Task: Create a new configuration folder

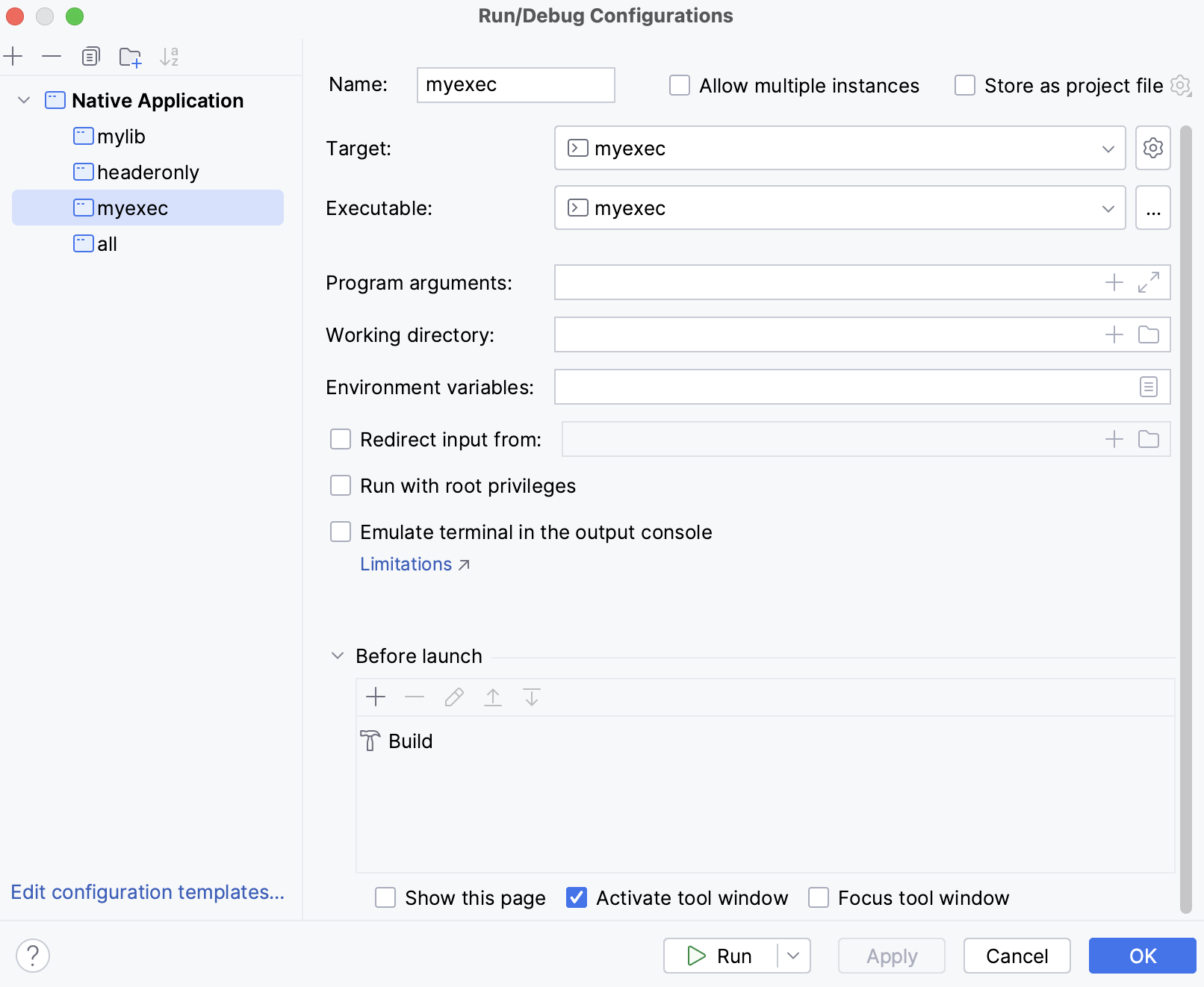Action: click(131, 56)
